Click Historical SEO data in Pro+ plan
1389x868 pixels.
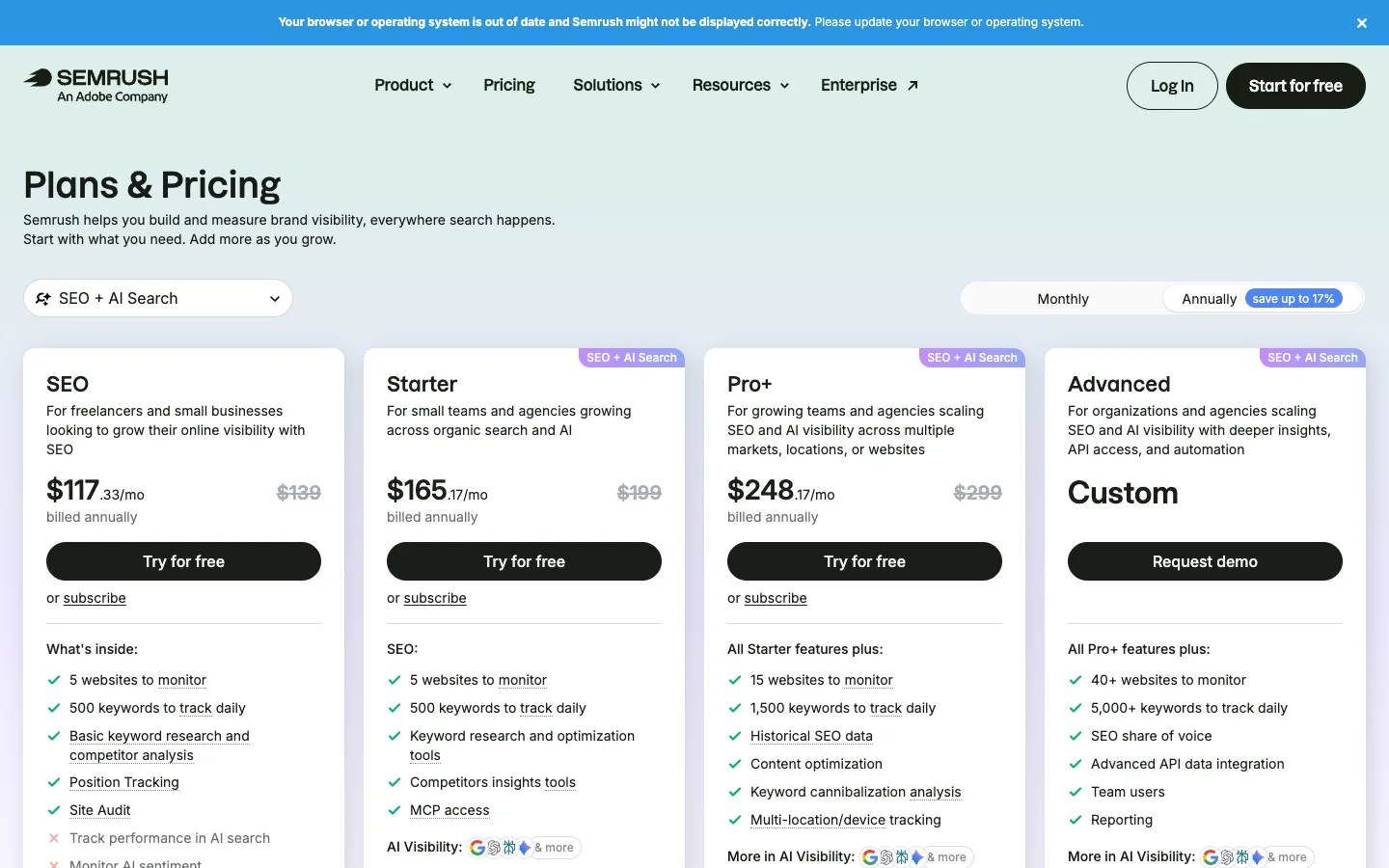[x=811, y=736]
